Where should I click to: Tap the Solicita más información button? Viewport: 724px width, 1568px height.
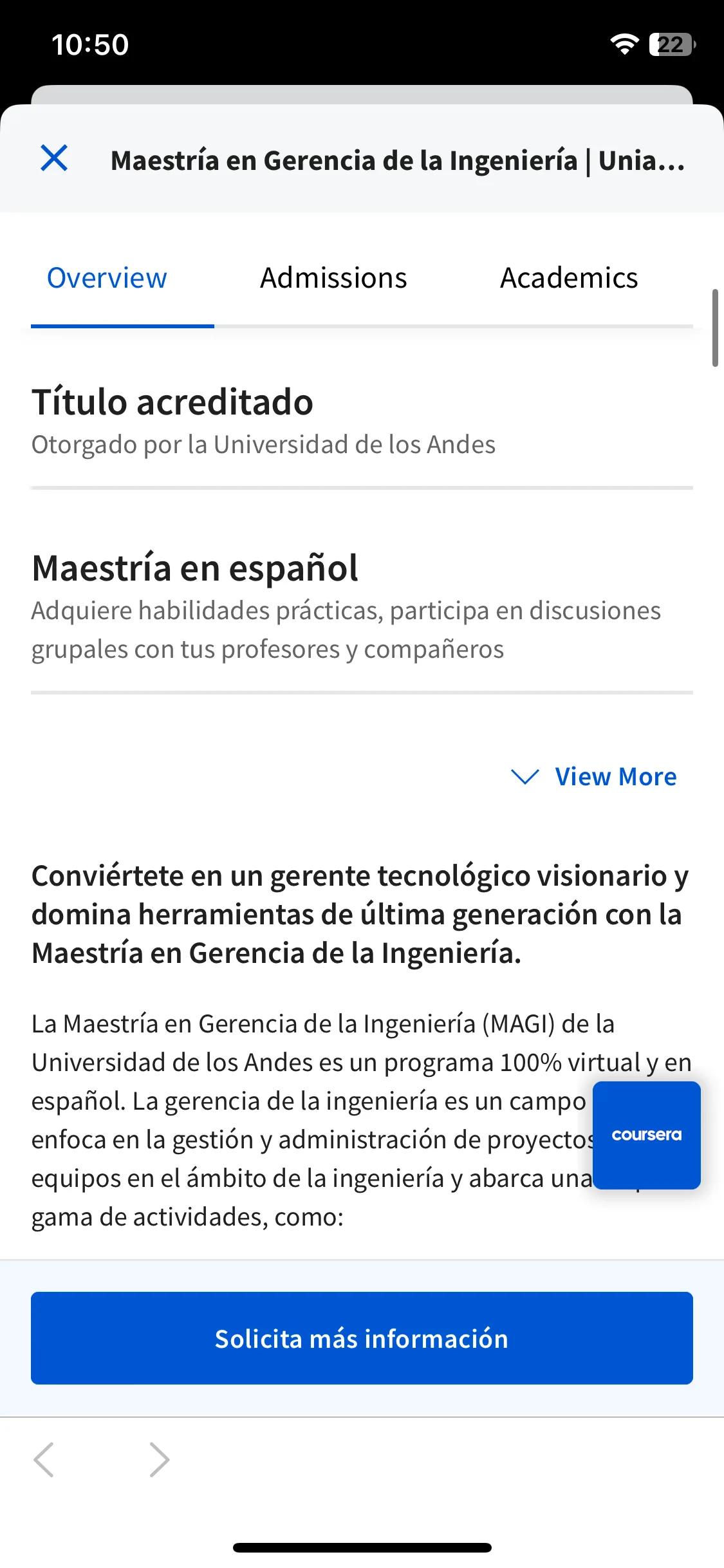(362, 1338)
